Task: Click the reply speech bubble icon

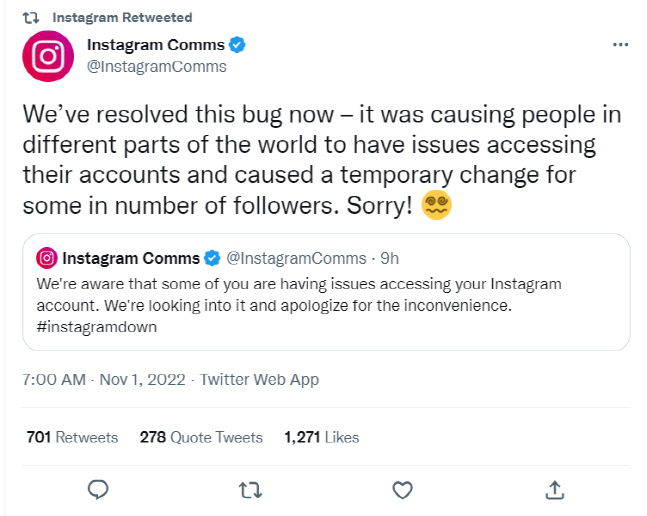Action: pos(98,490)
